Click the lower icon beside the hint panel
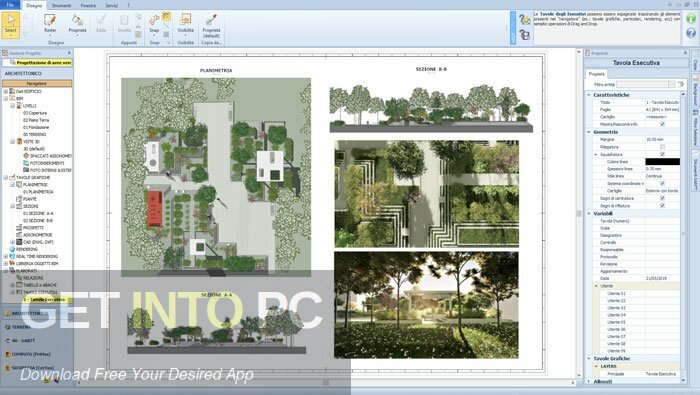700x395 pixels. tap(525, 34)
